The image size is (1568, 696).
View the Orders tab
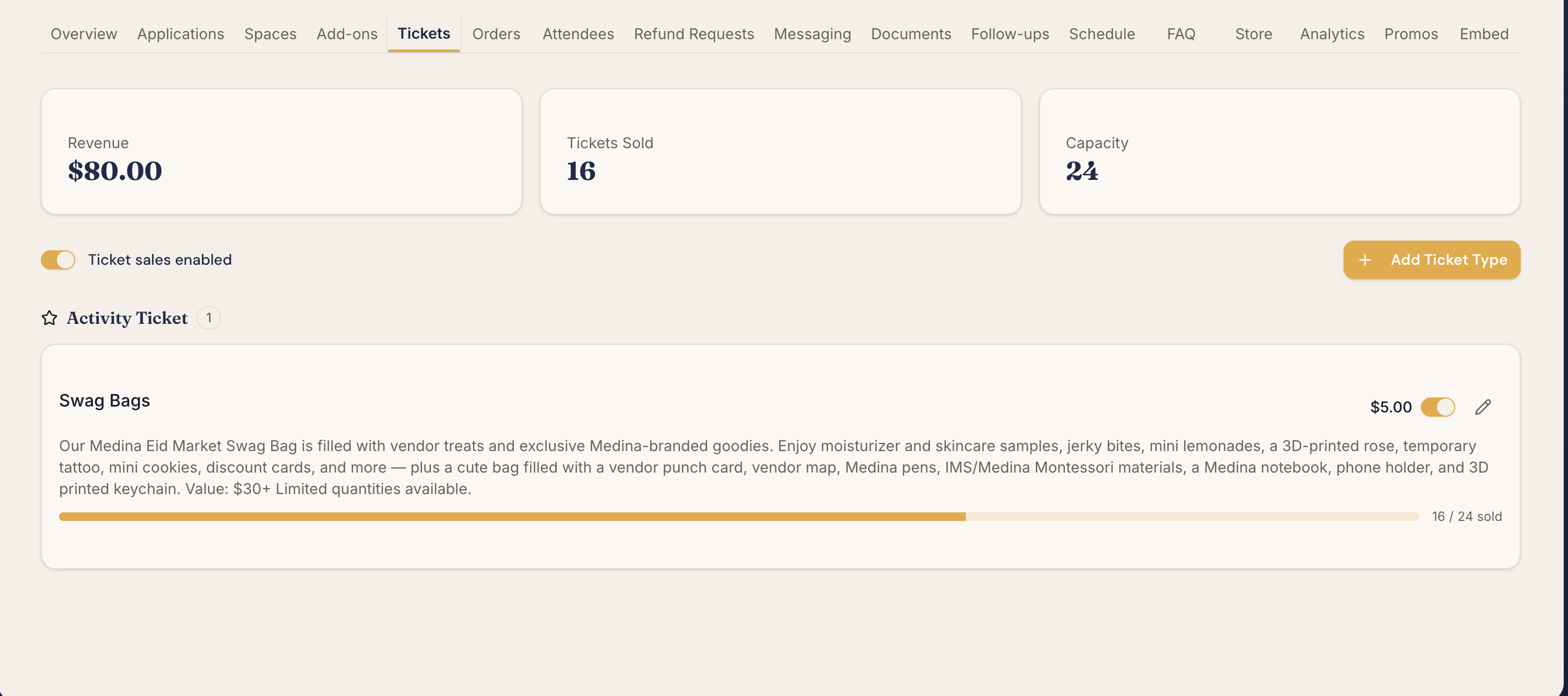point(496,34)
